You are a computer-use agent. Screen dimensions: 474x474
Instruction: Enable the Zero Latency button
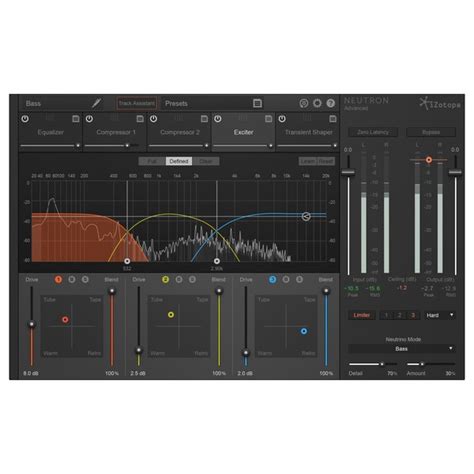click(373, 132)
